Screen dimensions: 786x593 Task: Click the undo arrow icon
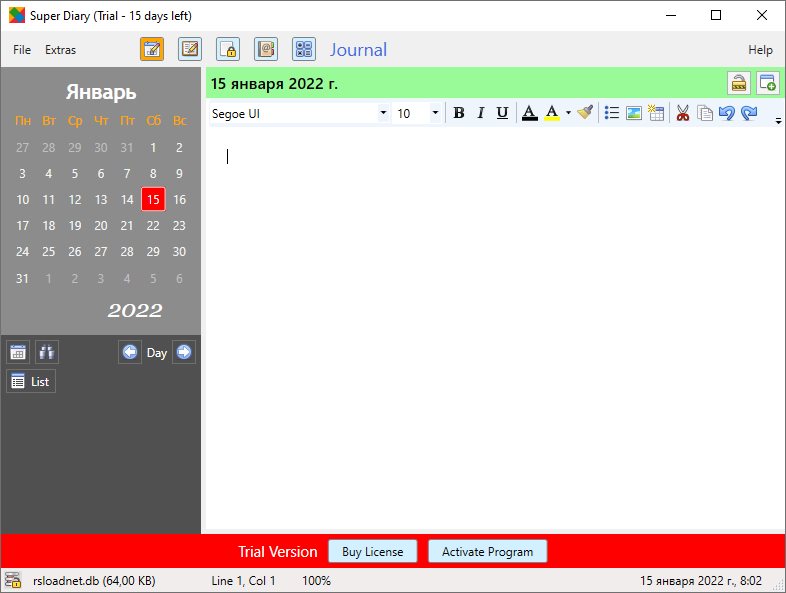(x=726, y=113)
